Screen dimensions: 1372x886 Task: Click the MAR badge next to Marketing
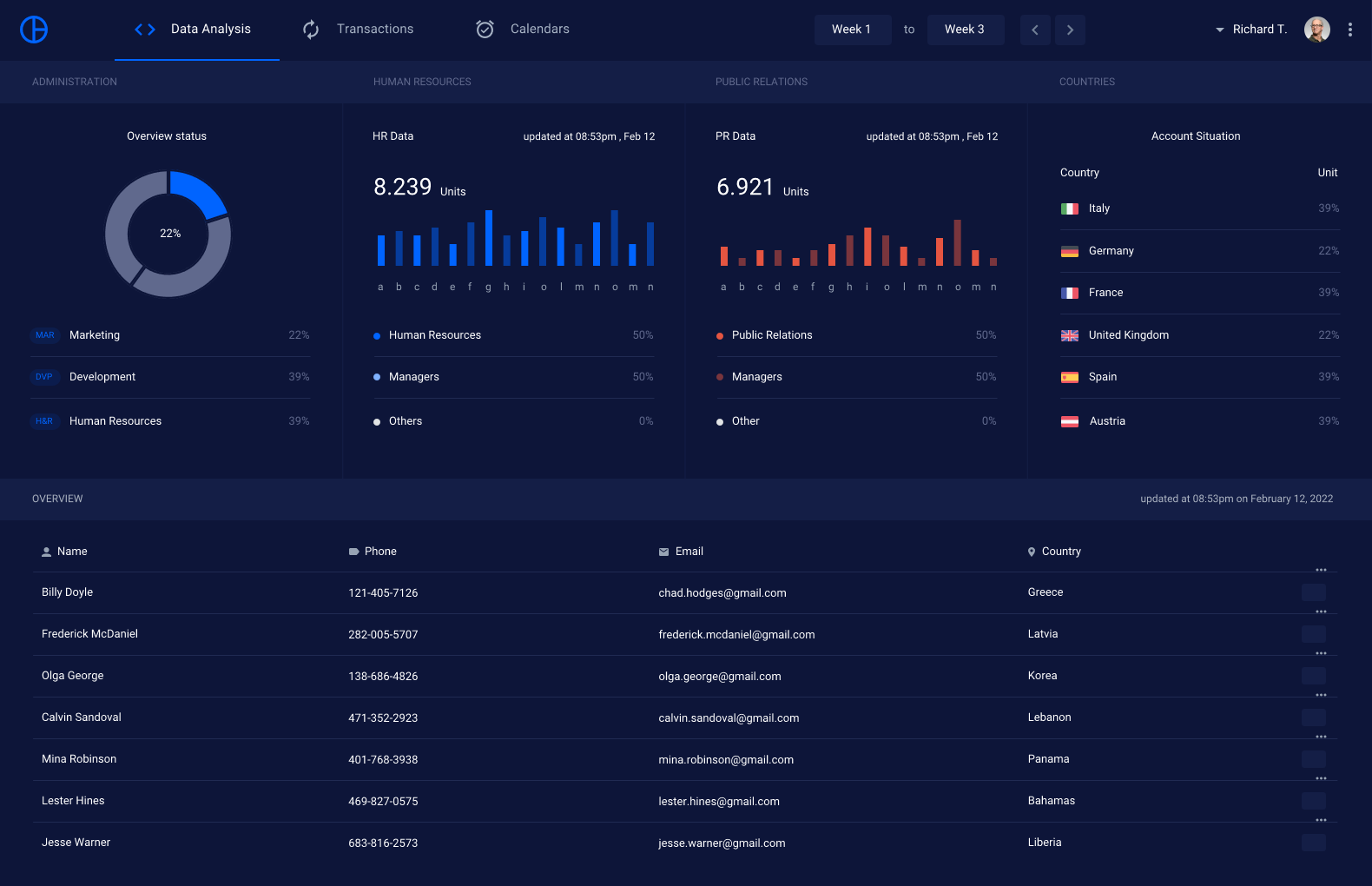pyautogui.click(x=45, y=335)
